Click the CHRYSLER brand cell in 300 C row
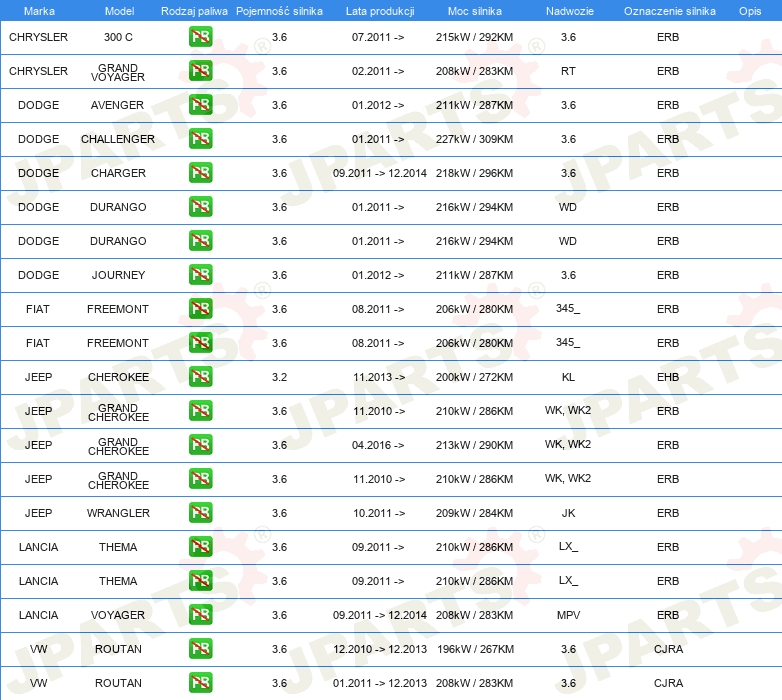 pos(38,37)
